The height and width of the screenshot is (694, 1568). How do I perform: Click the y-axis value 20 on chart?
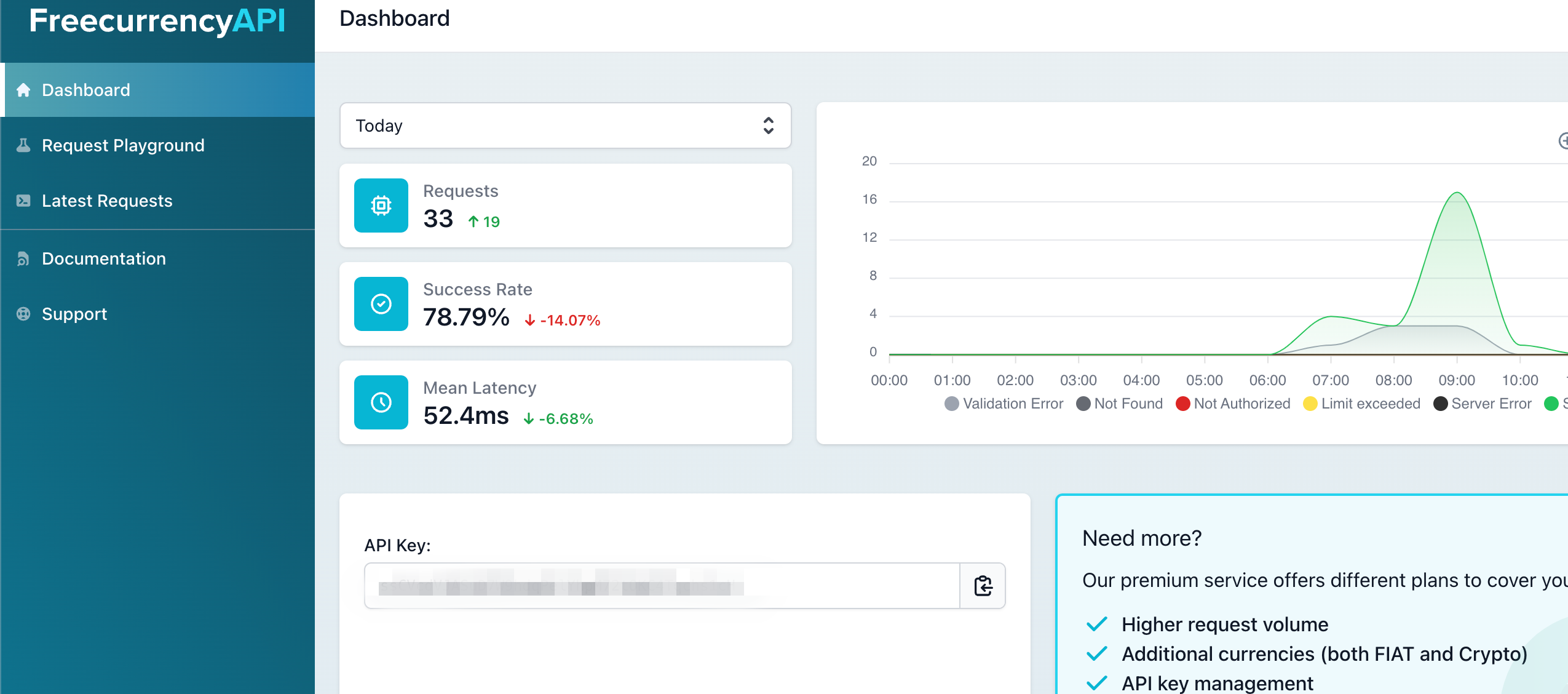tap(869, 161)
